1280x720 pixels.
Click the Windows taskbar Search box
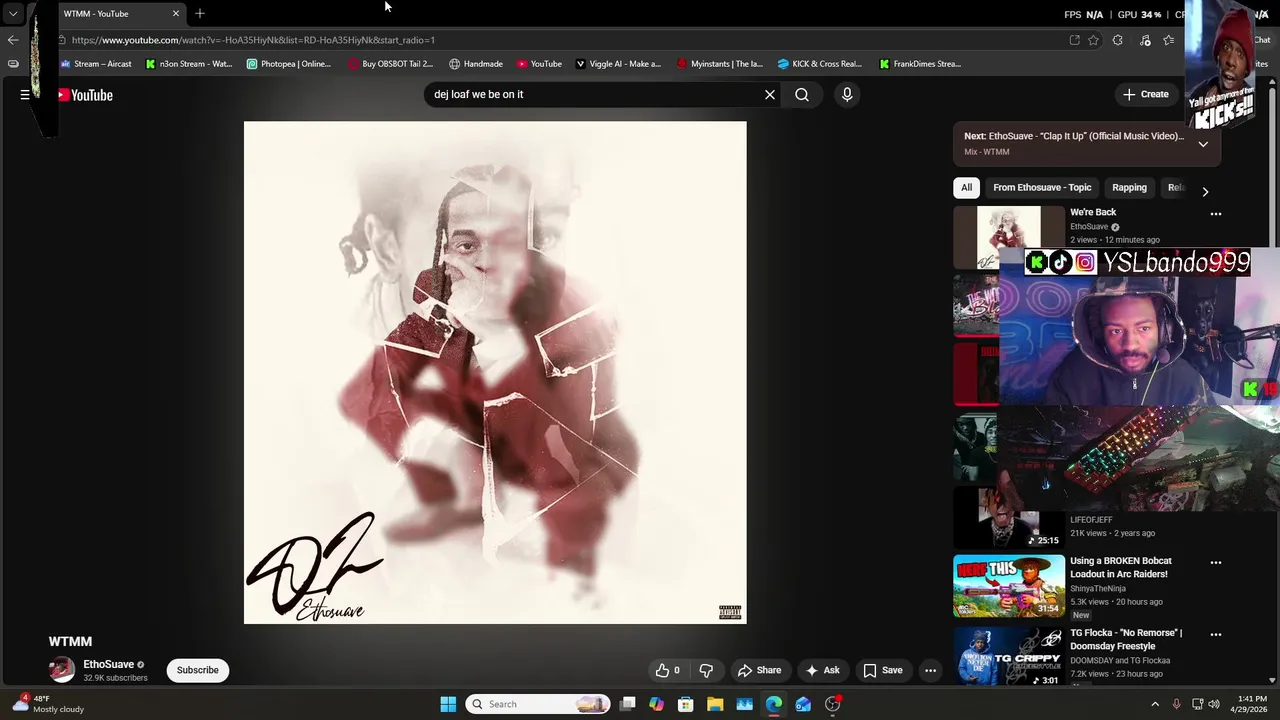tap(537, 704)
